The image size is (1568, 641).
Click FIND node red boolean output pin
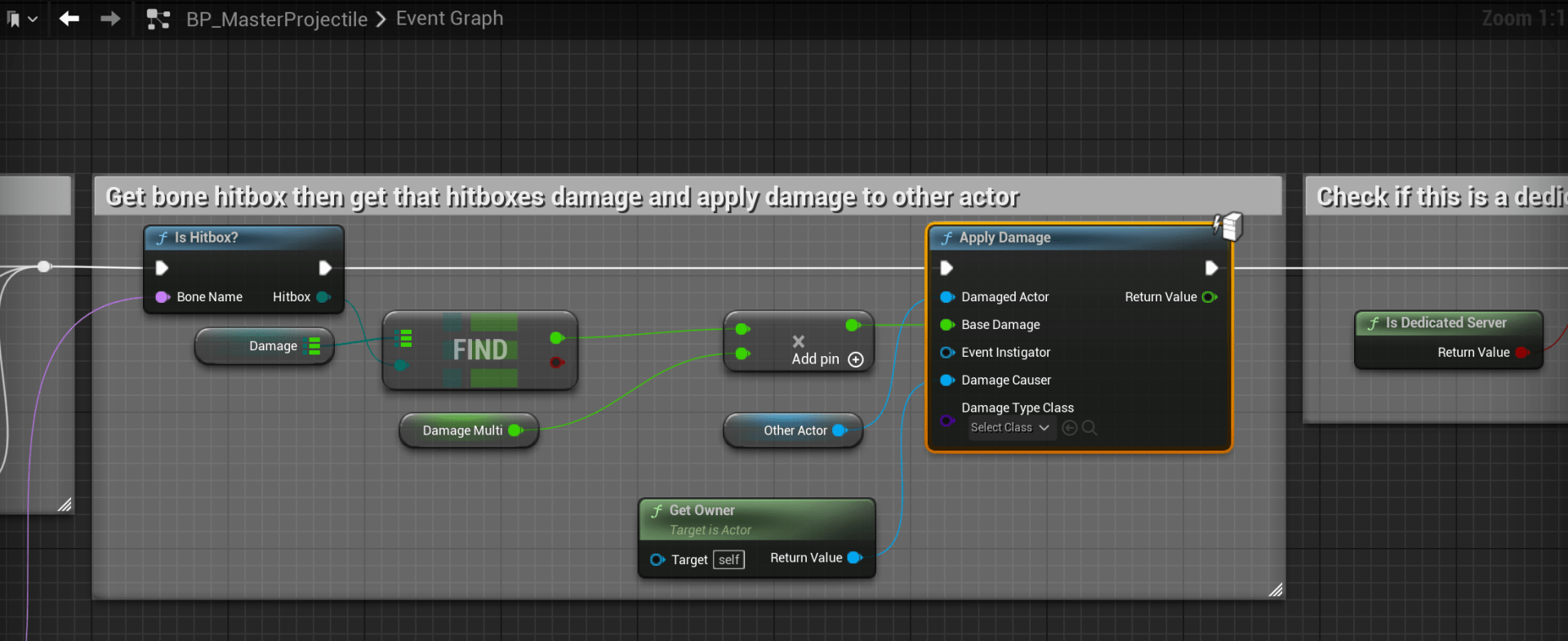point(557,363)
